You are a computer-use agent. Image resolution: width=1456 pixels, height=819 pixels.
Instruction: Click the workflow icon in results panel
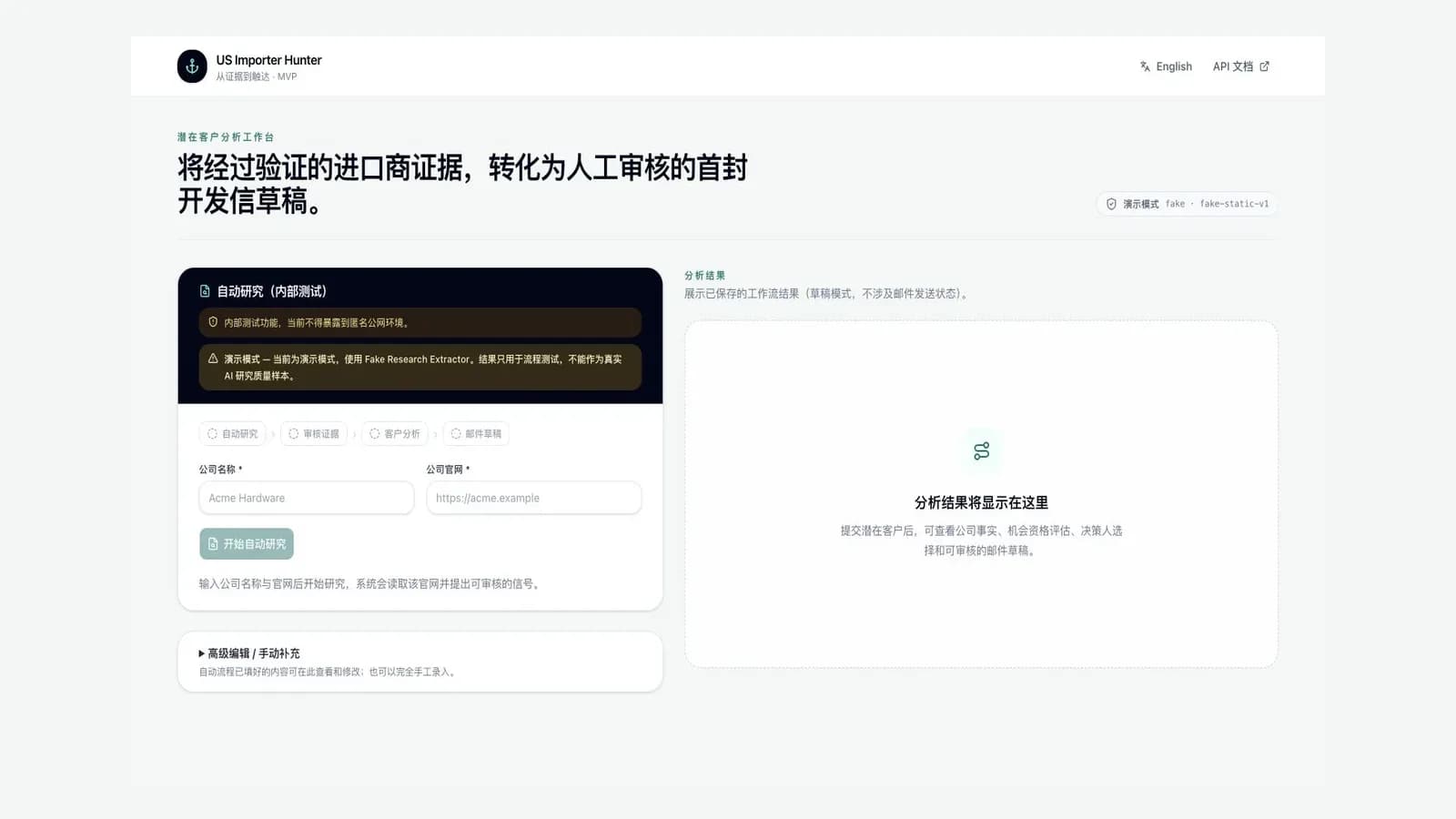click(981, 451)
